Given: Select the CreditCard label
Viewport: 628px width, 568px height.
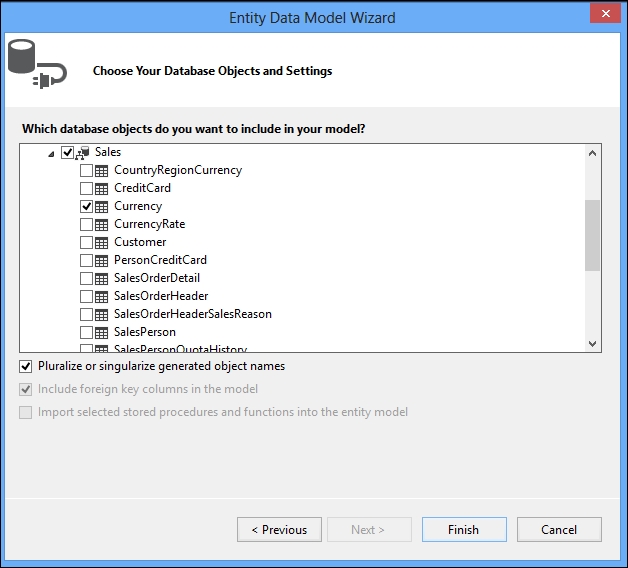Looking at the screenshot, I should point(142,188).
